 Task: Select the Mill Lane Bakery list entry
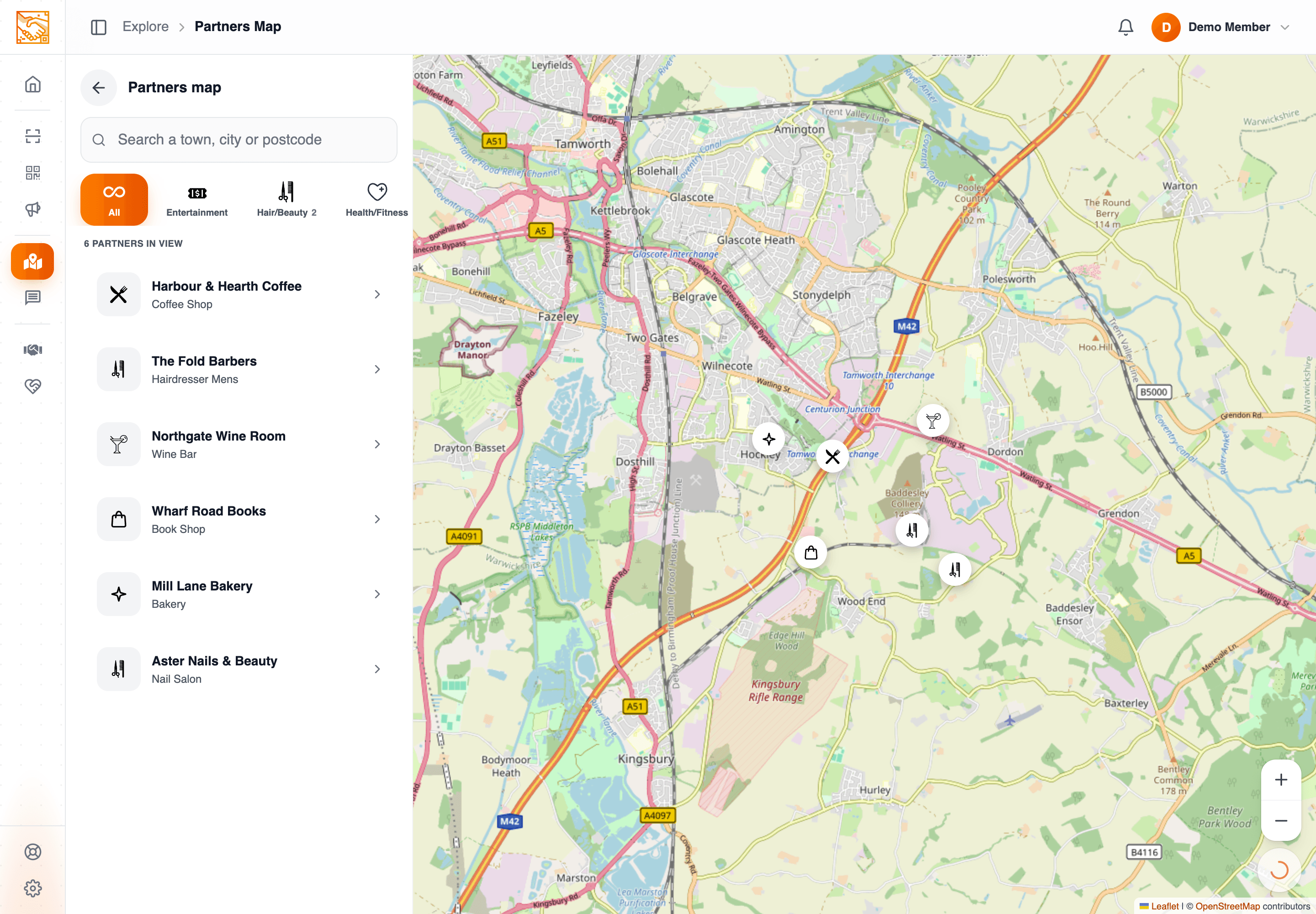(x=239, y=595)
